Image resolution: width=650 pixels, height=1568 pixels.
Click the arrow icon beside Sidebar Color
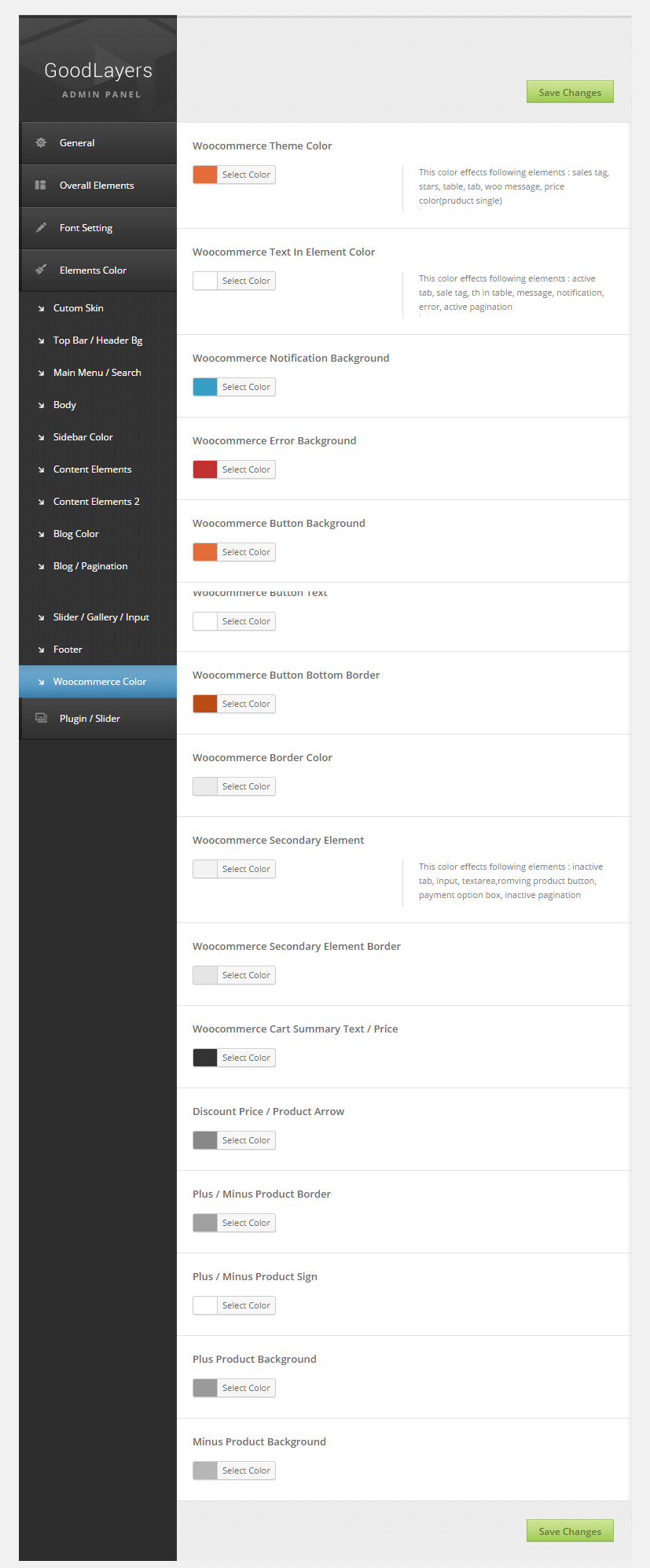point(41,437)
